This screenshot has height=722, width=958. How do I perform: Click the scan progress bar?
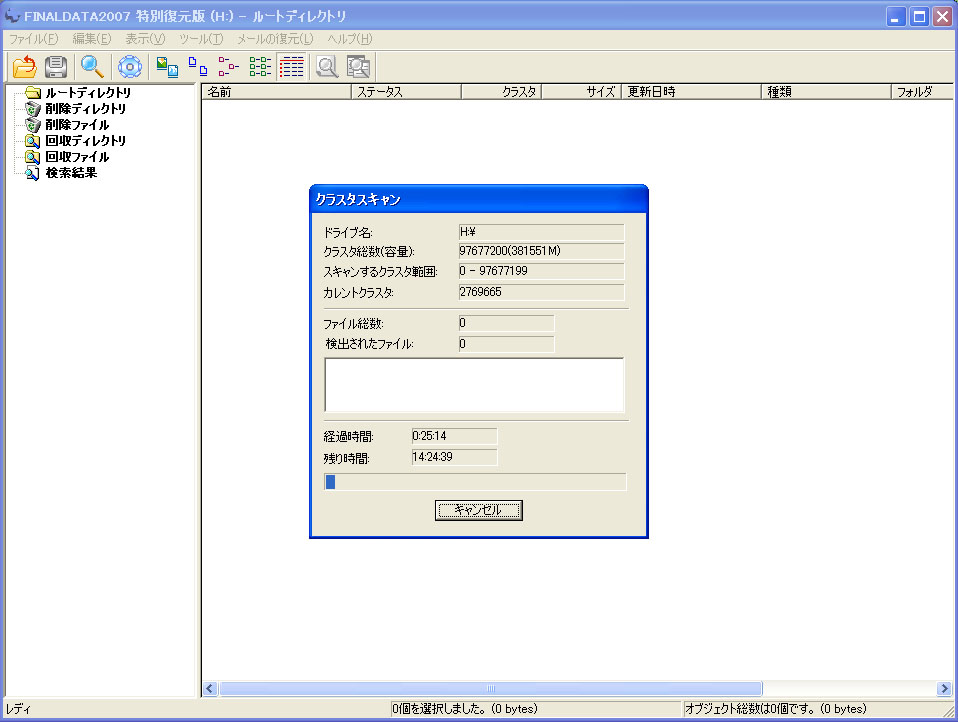coord(475,482)
